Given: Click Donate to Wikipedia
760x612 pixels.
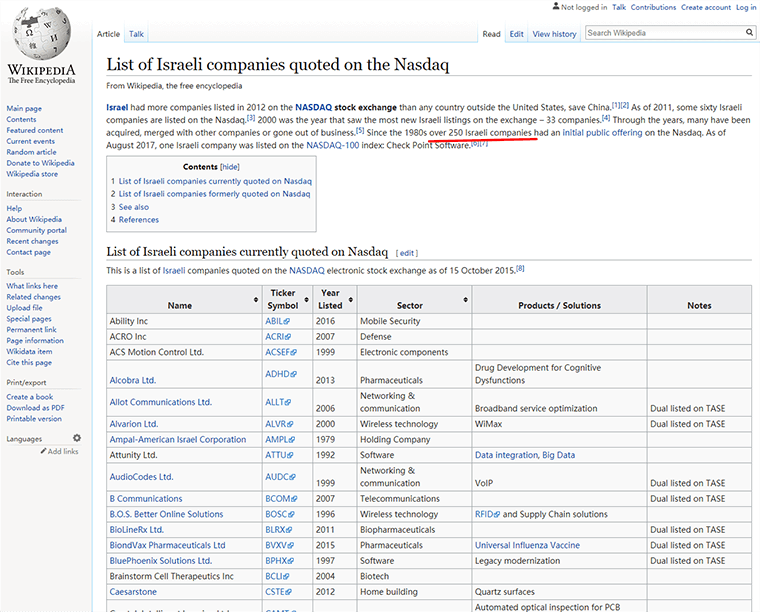Looking at the screenshot, I should pyautogui.click(x=40, y=163).
